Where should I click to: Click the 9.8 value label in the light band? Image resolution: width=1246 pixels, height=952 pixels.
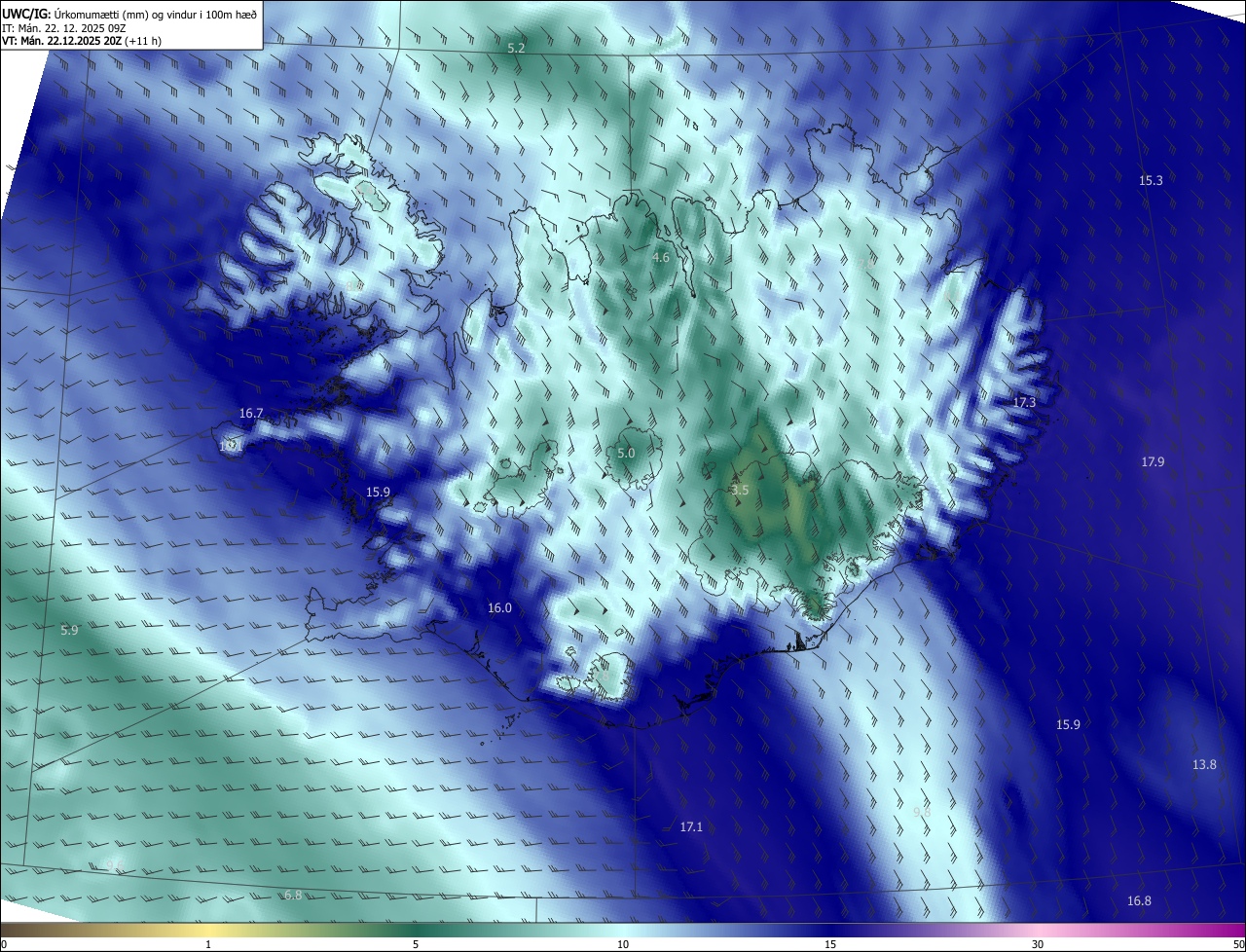pyautogui.click(x=922, y=812)
